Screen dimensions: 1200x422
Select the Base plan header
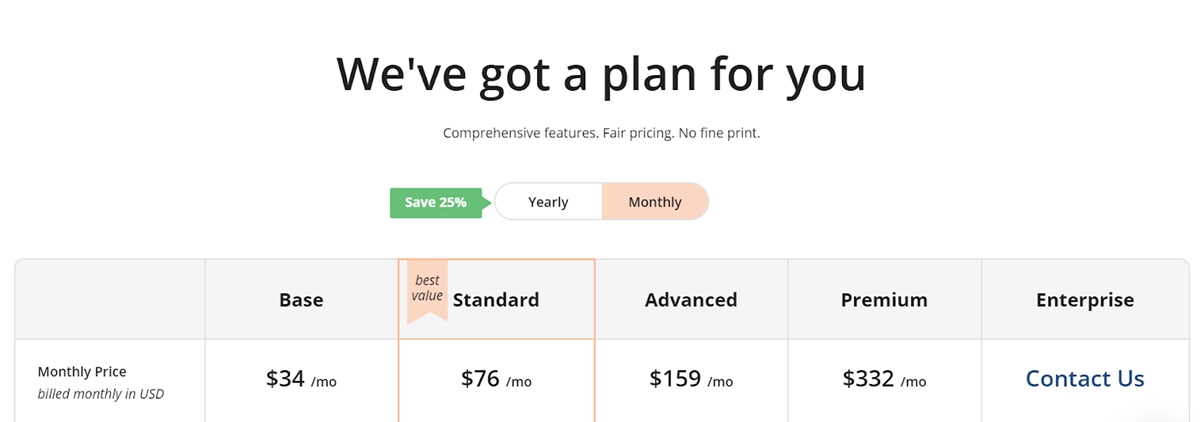coord(301,300)
